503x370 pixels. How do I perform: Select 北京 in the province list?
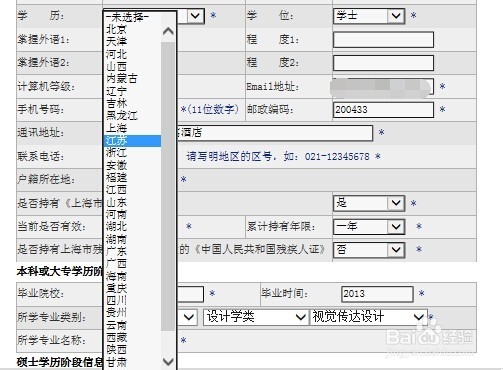point(133,29)
